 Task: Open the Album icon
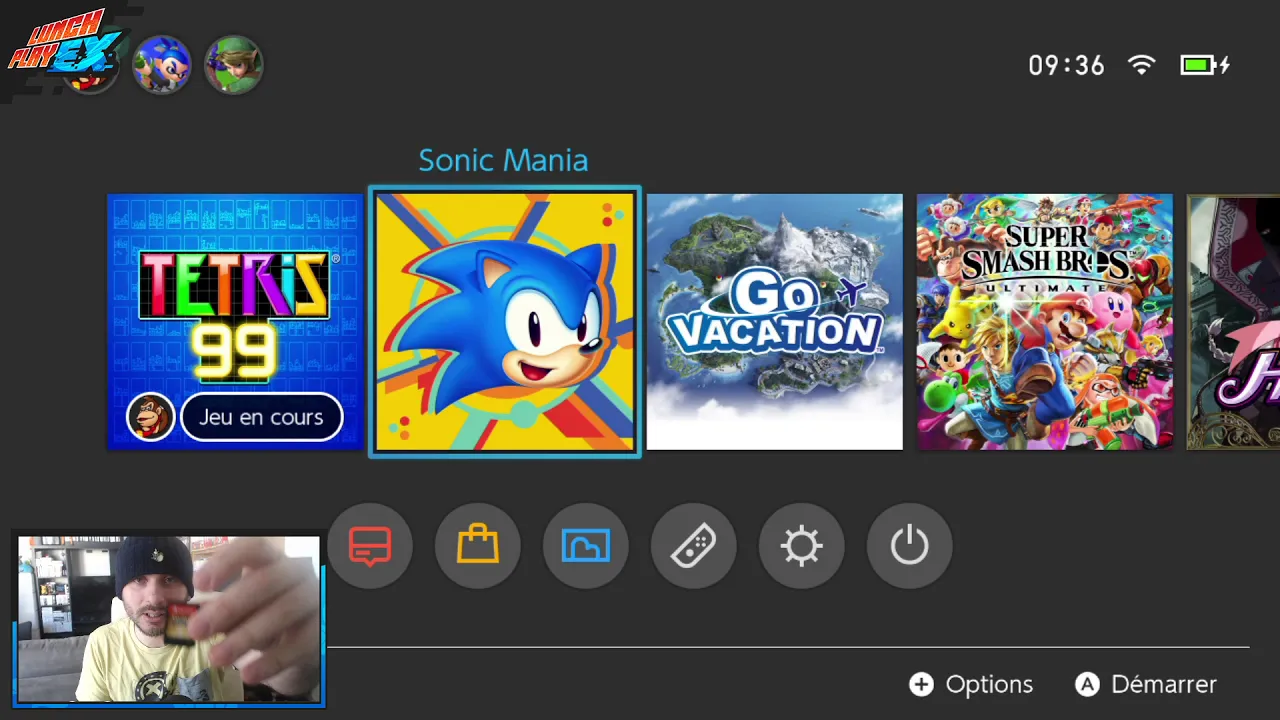pos(586,546)
